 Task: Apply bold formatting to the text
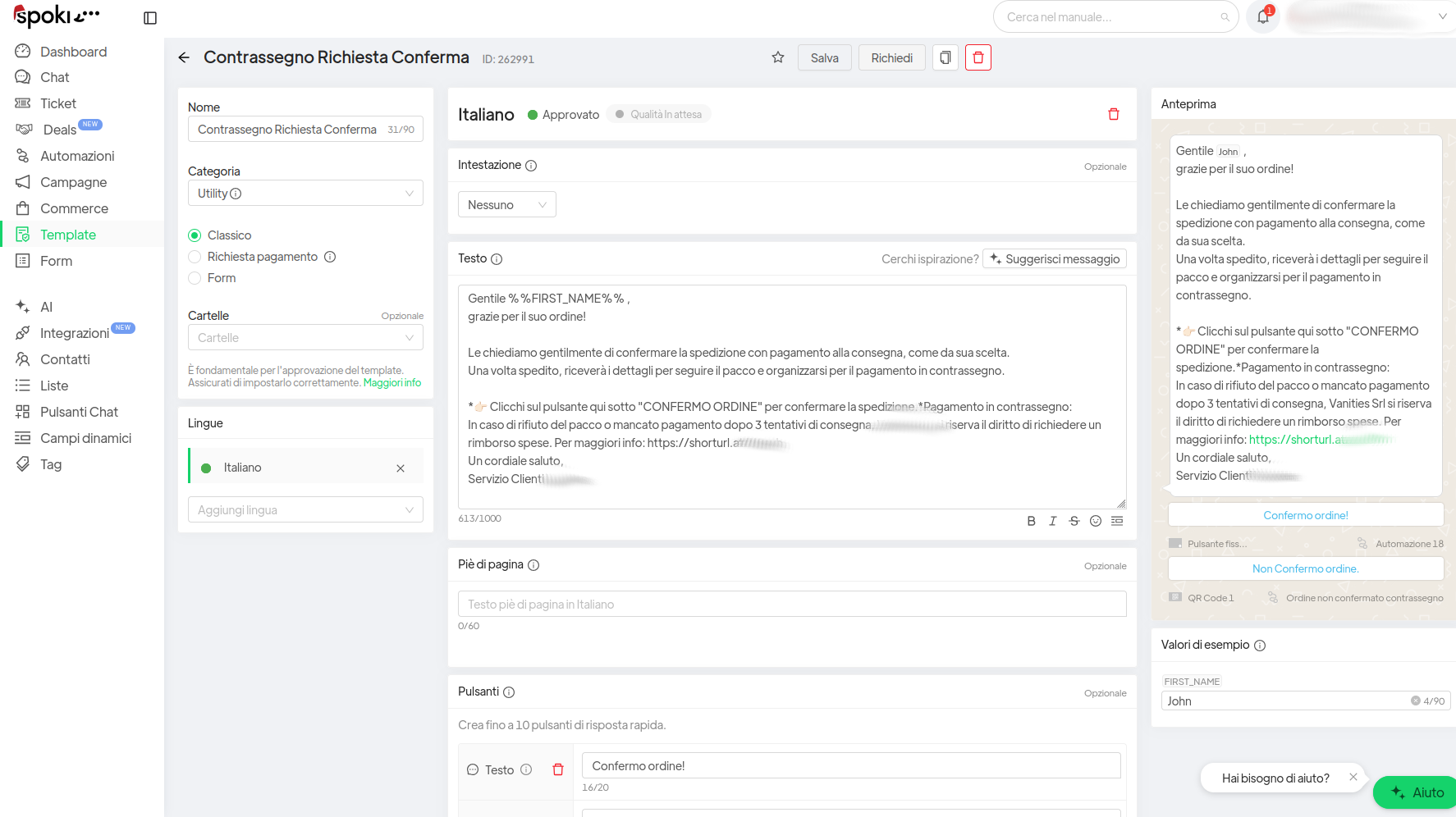tap(1031, 521)
